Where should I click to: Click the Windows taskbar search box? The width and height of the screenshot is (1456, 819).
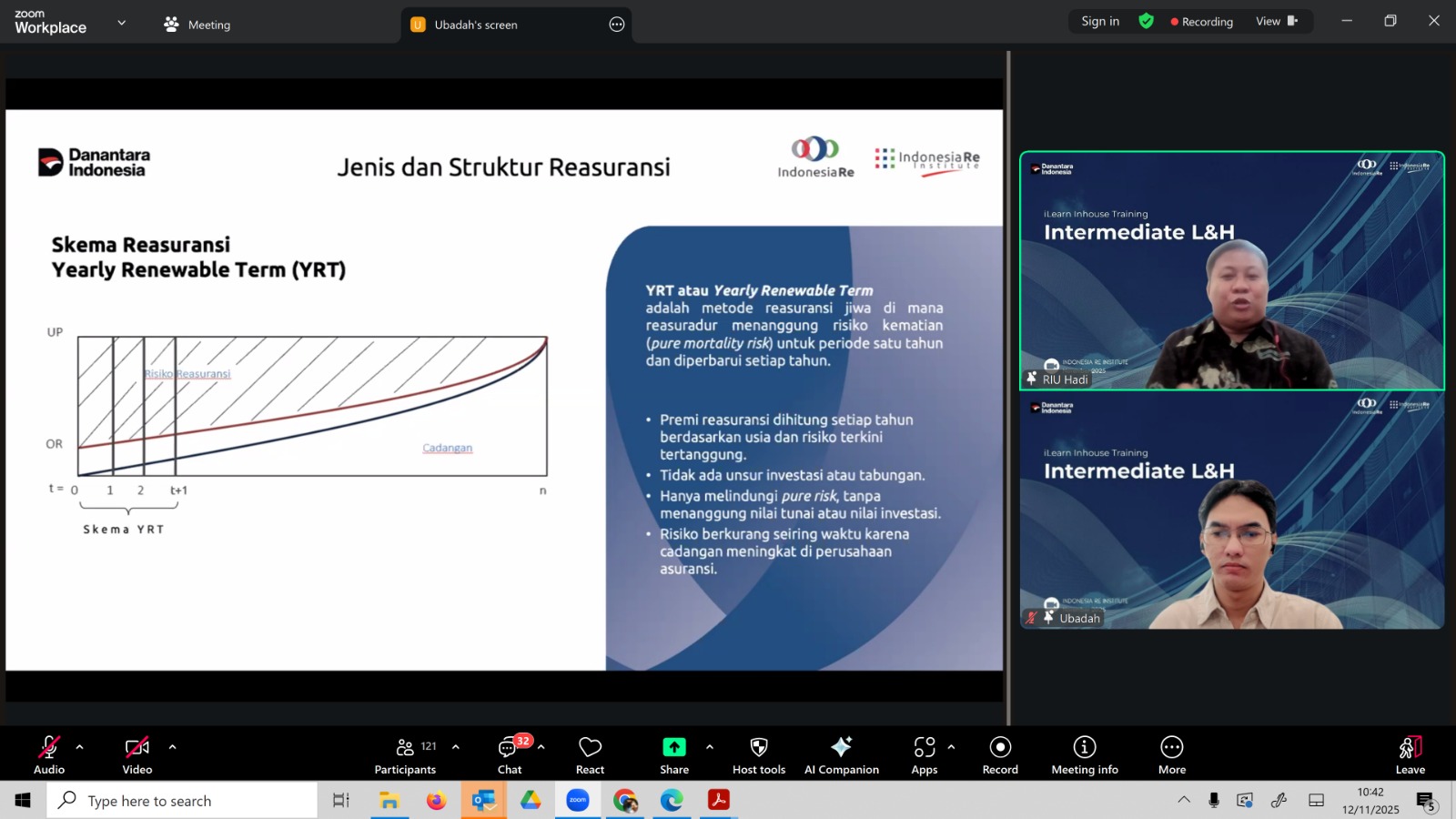(182, 801)
